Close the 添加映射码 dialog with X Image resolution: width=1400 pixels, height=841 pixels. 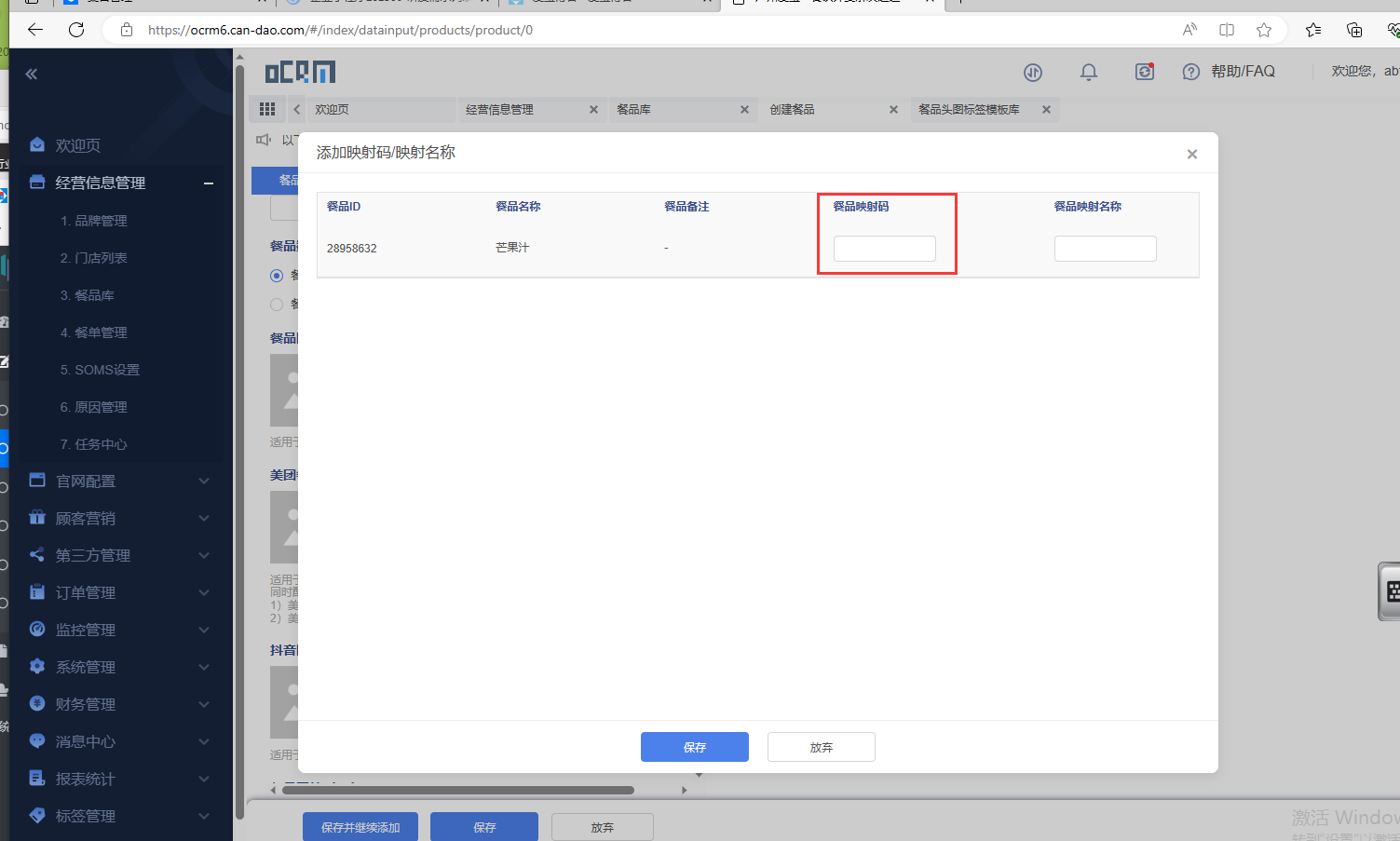pos(1191,155)
